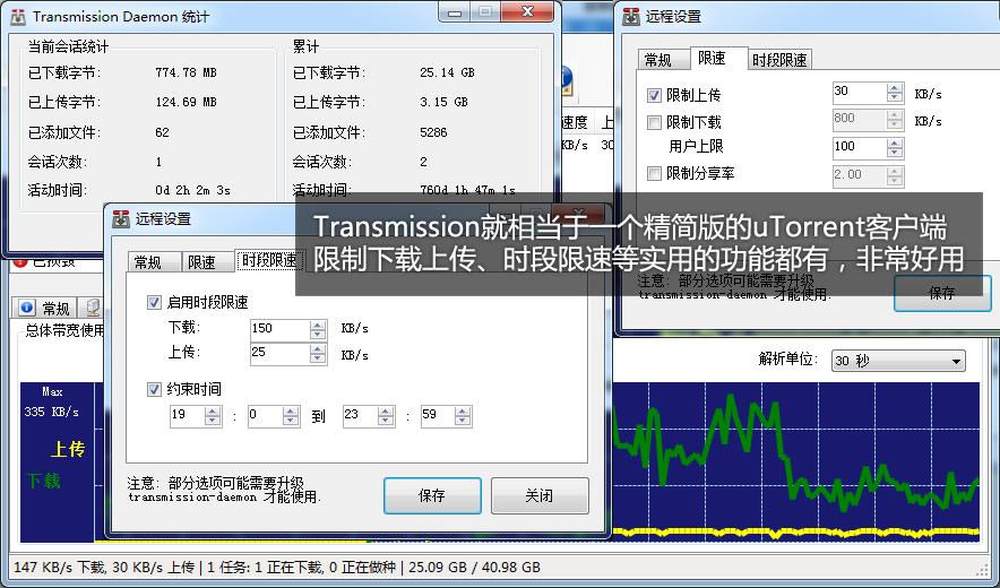Switch to 常规 tab in front 远程设置 dialog
The image size is (1000, 588).
[154, 262]
